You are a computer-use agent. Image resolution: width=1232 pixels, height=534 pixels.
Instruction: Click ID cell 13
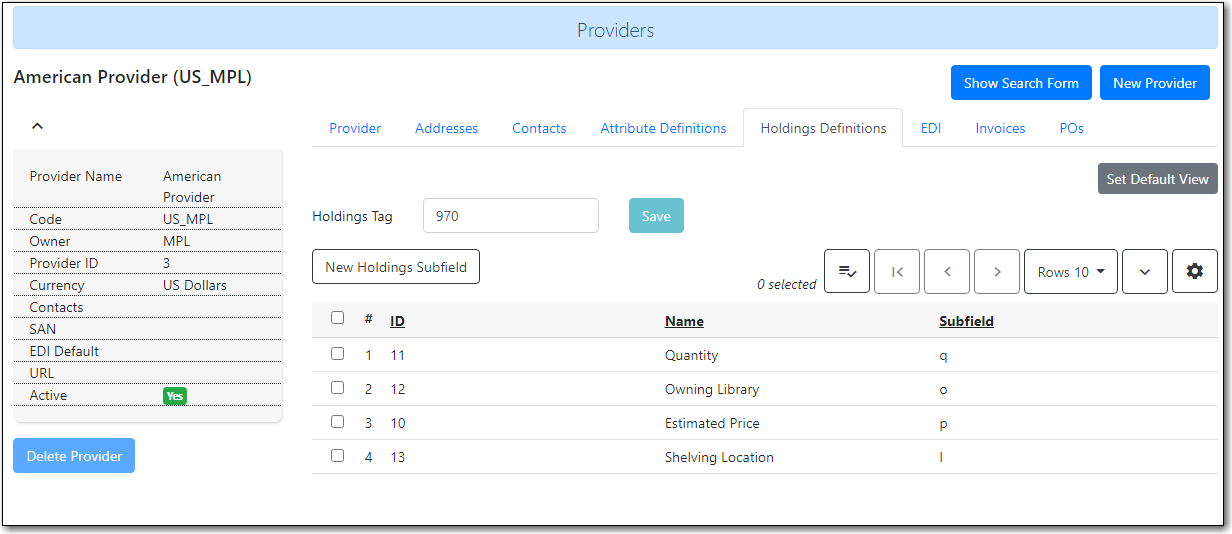(x=398, y=457)
